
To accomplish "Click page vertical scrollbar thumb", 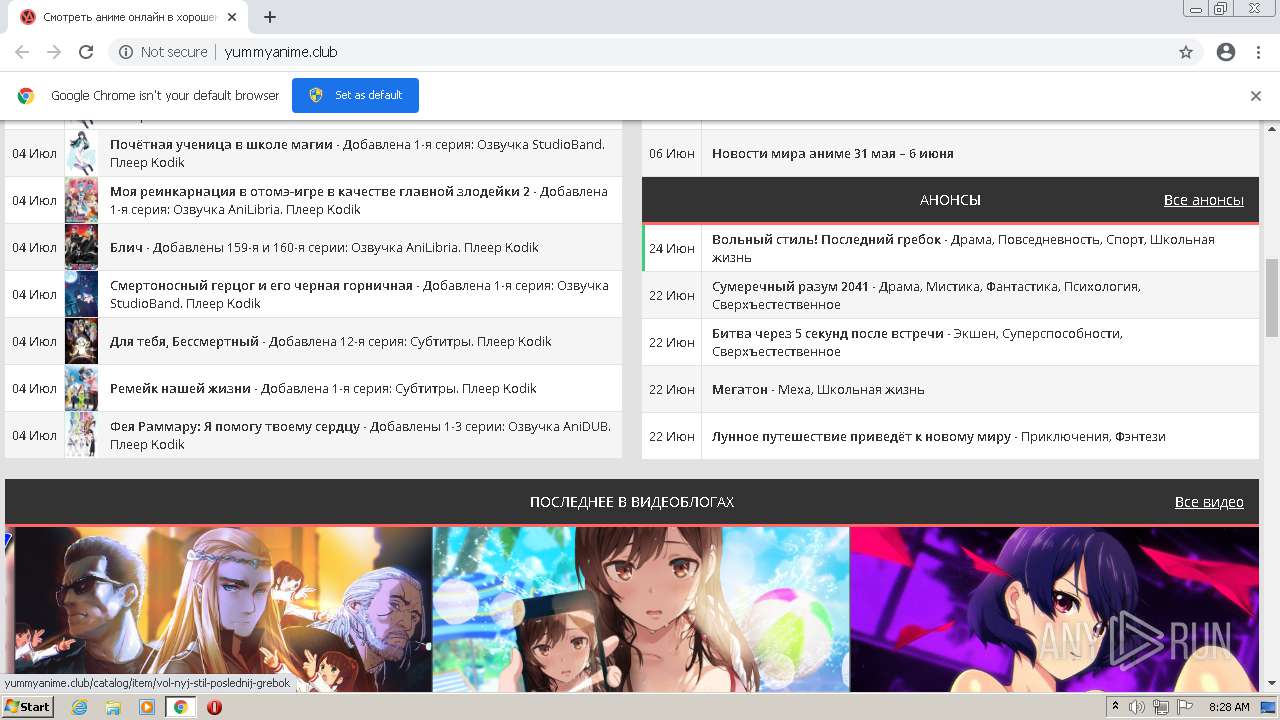I will click(1272, 297).
